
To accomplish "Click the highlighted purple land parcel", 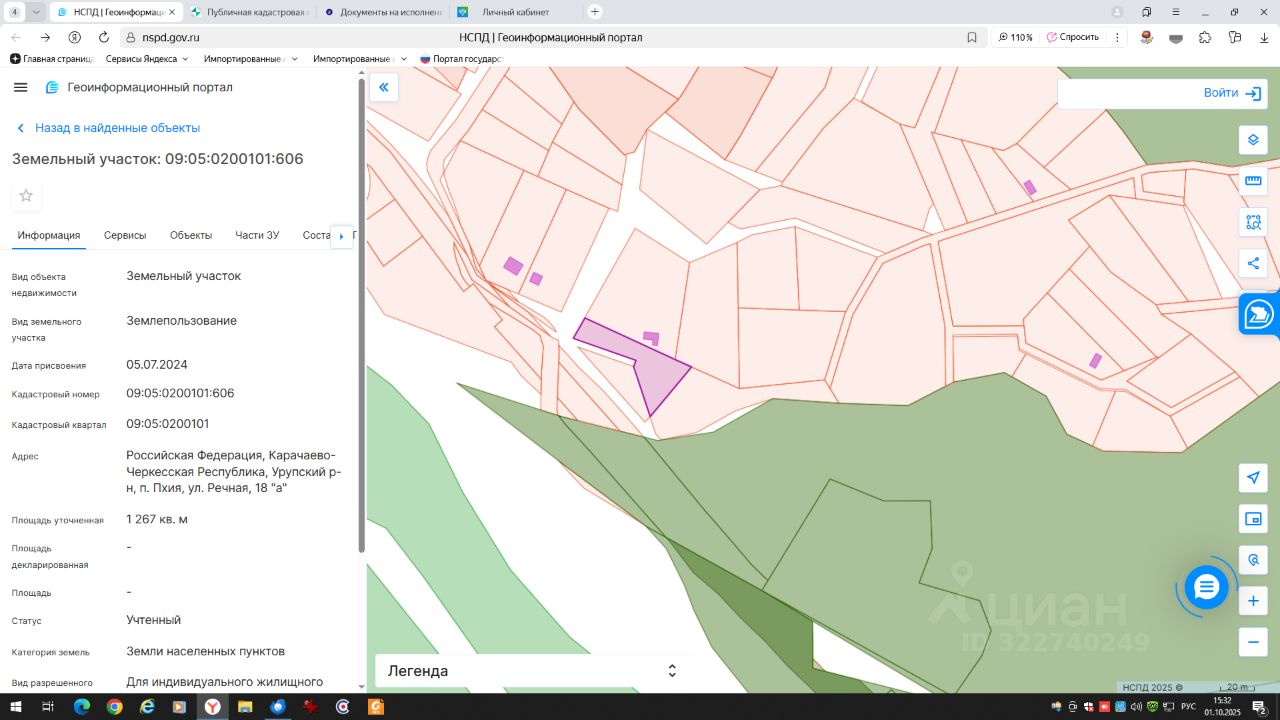I will pyautogui.click(x=660, y=377).
